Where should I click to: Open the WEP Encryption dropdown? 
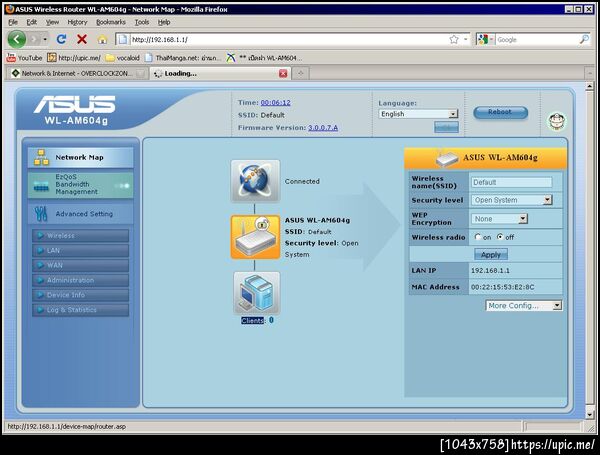pos(499,219)
